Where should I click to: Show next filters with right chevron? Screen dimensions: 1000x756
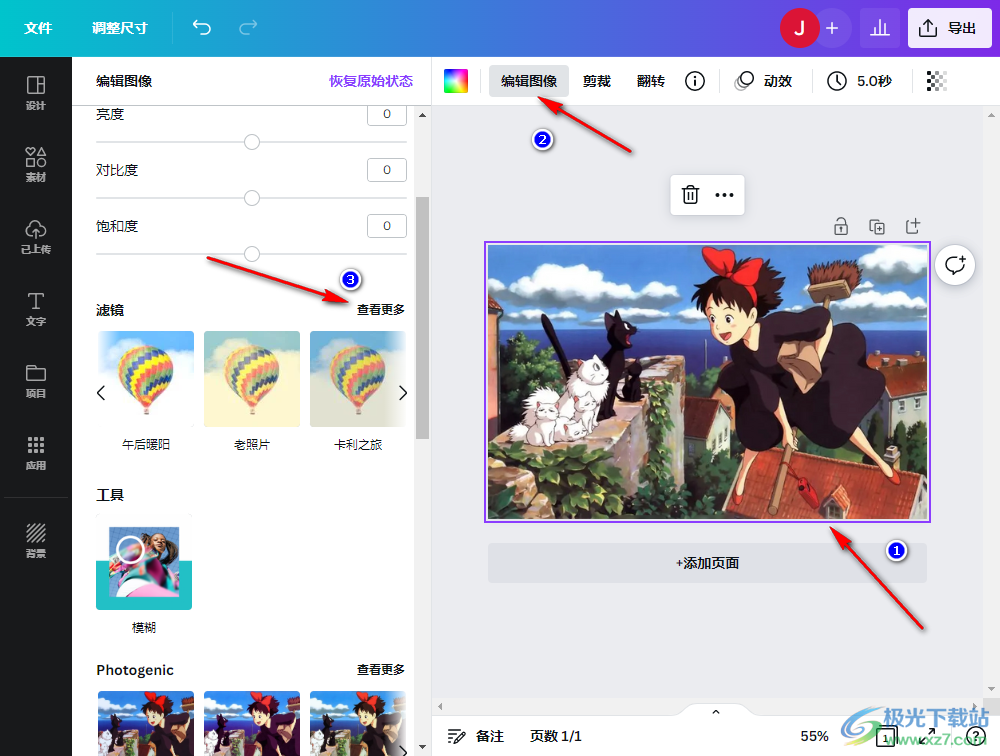[402, 392]
